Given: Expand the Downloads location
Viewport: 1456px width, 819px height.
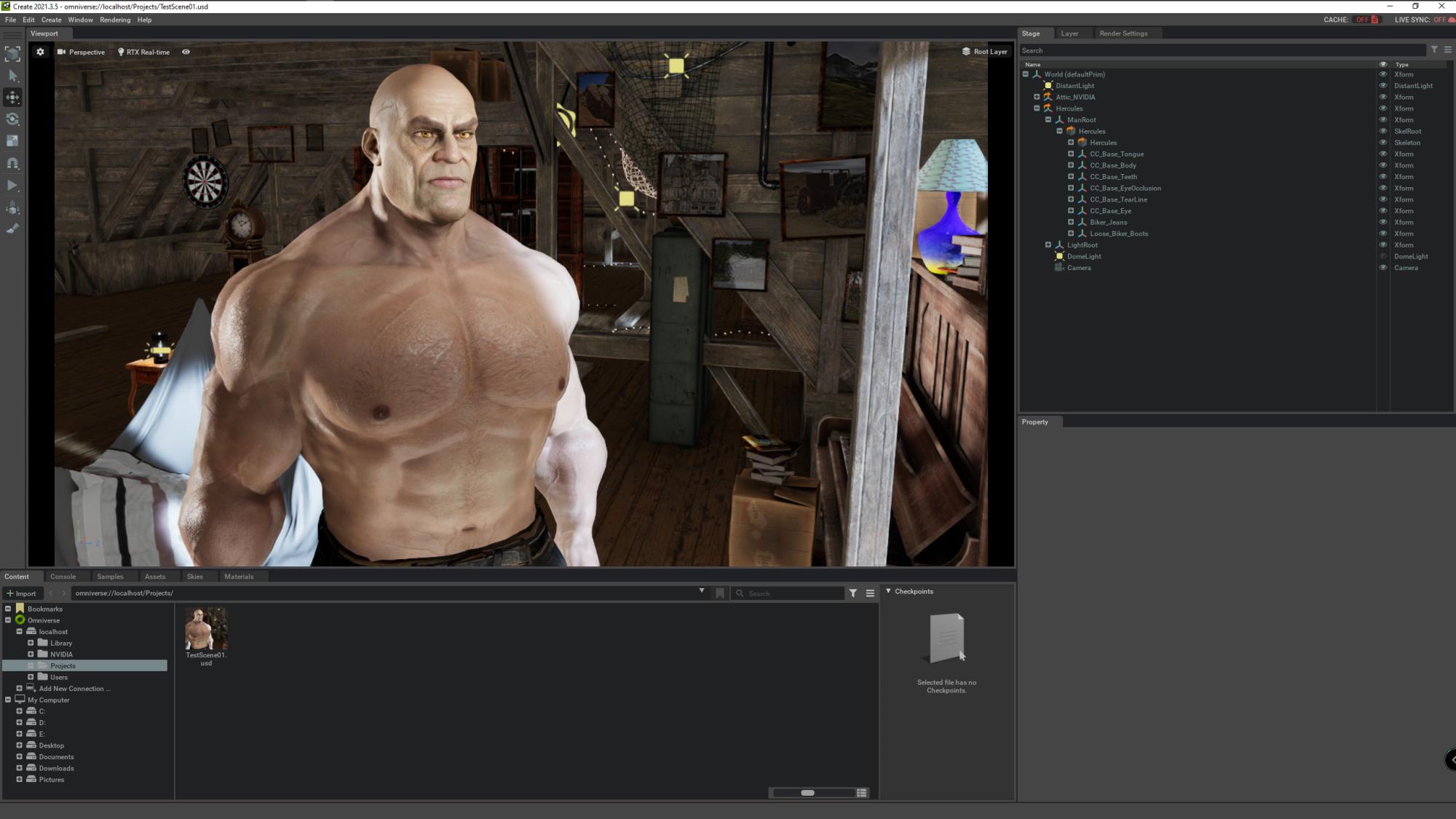Looking at the screenshot, I should click(x=20, y=768).
